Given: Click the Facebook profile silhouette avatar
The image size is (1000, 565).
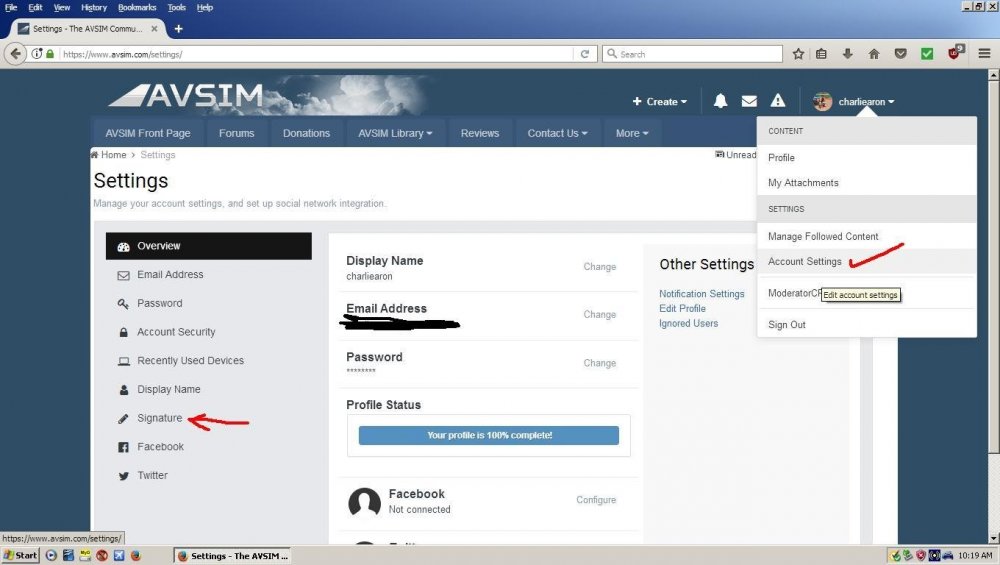Looking at the screenshot, I should pos(364,502).
